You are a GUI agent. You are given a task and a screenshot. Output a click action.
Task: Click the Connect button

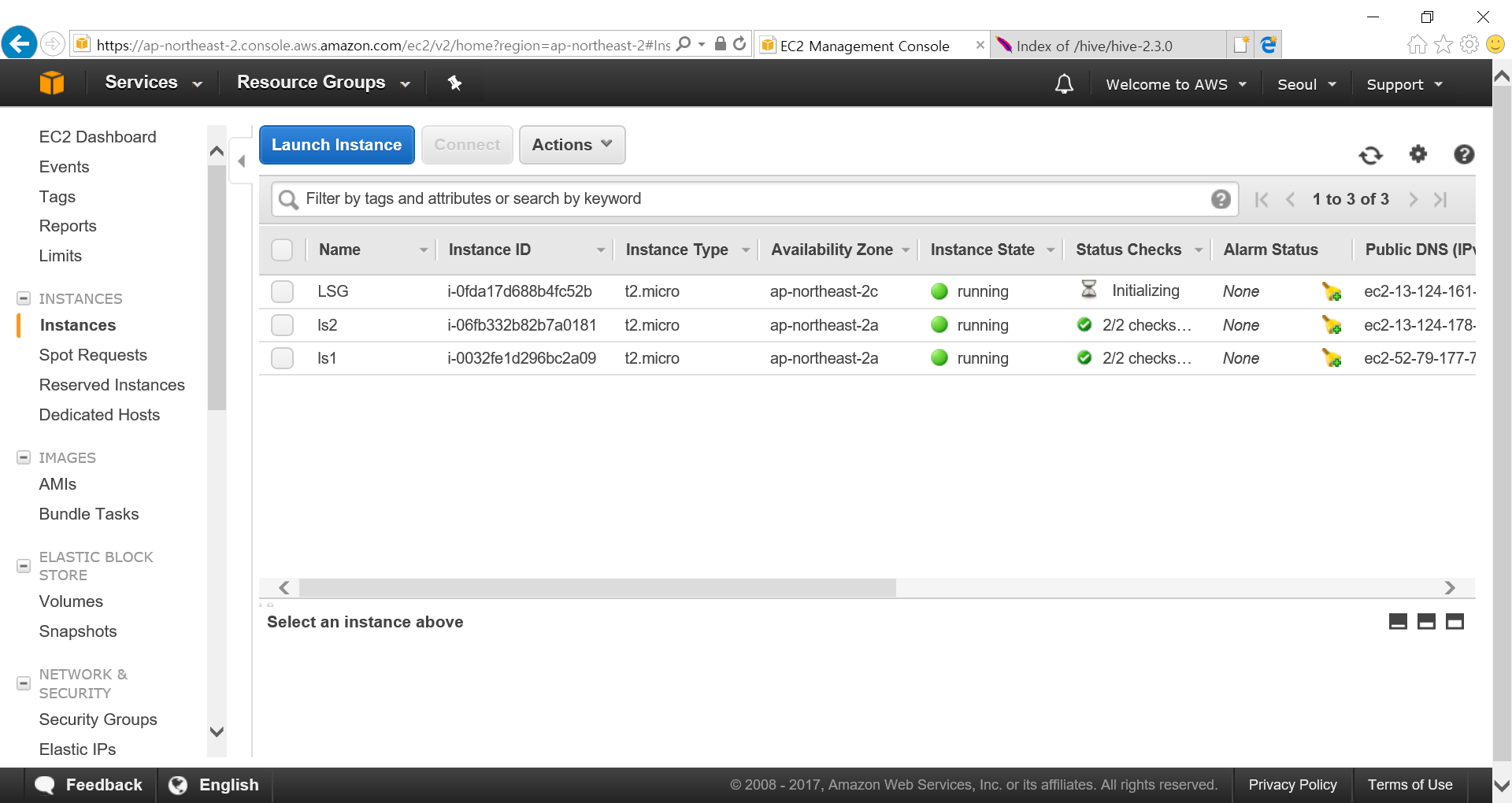click(x=467, y=145)
